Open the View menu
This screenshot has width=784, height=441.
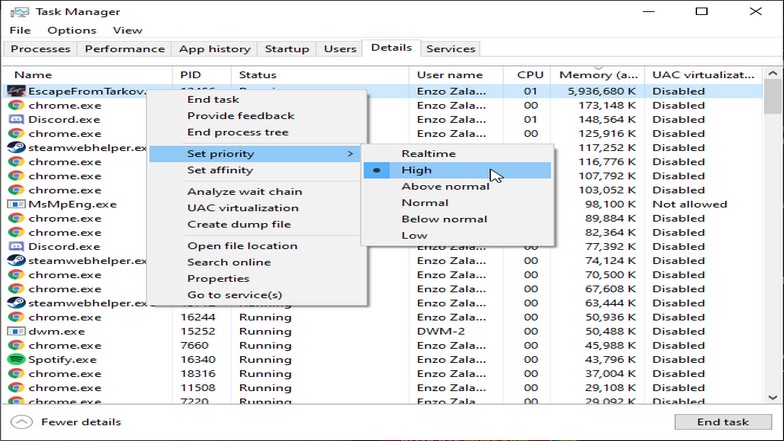coord(127,31)
